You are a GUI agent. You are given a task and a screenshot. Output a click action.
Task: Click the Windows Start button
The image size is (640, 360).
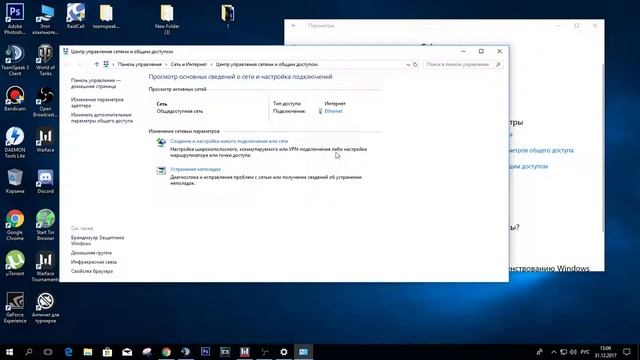[x=9, y=351]
